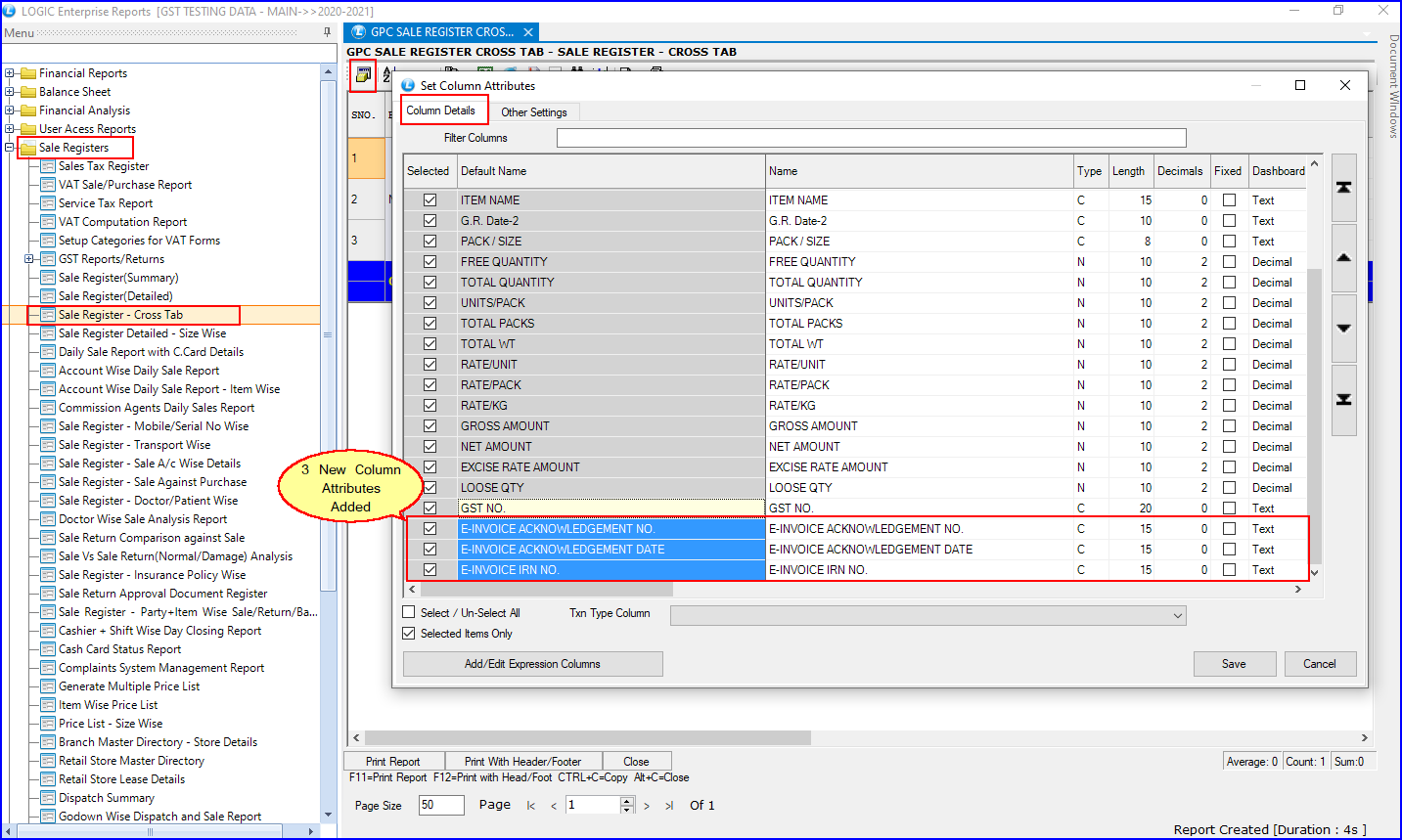Click the Set Column Attributes toolbar icon
Viewport: 1402px width, 840px height.
(x=363, y=74)
